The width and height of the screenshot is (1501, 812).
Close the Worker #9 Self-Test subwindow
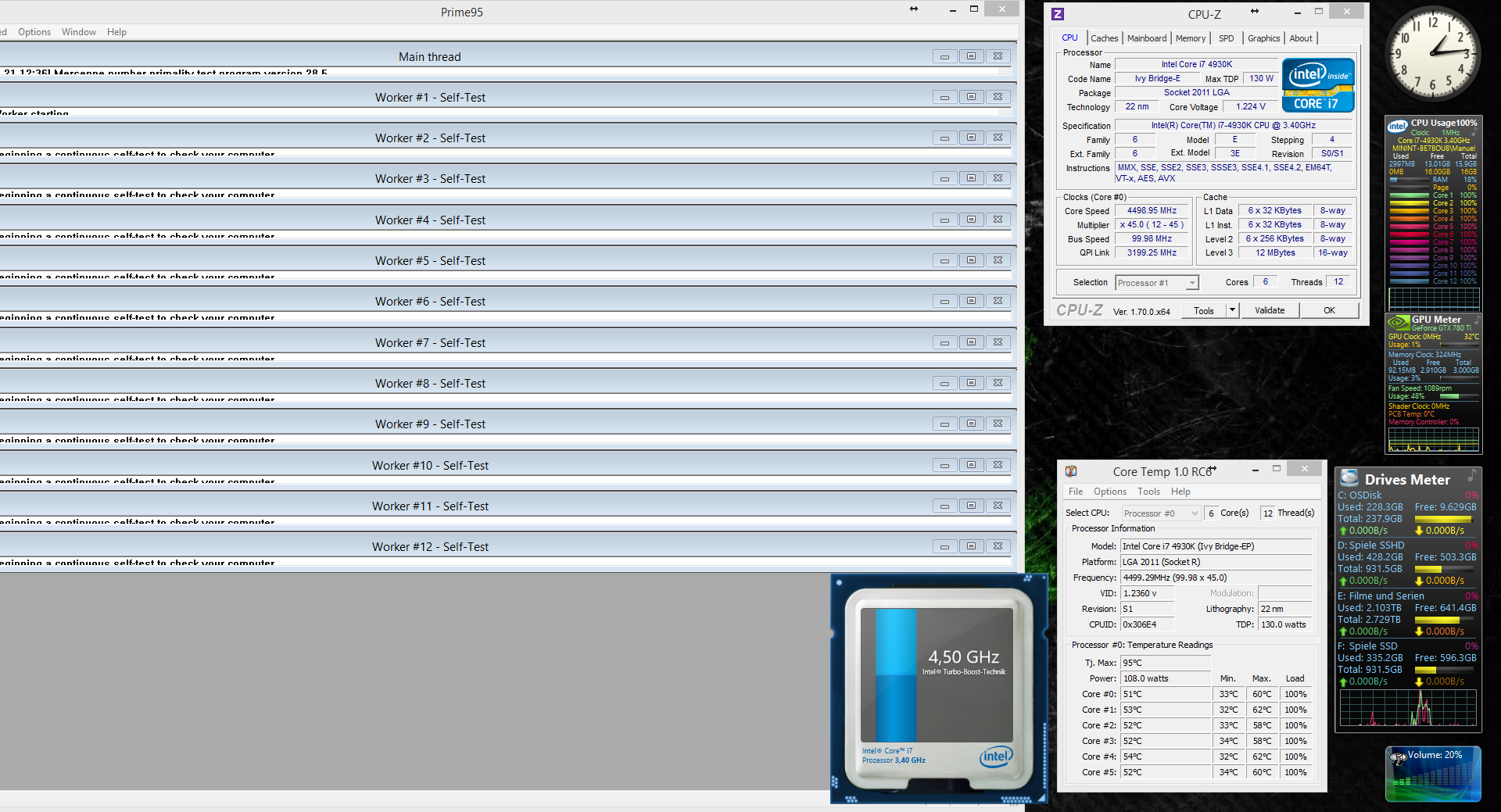pyautogui.click(x=998, y=424)
